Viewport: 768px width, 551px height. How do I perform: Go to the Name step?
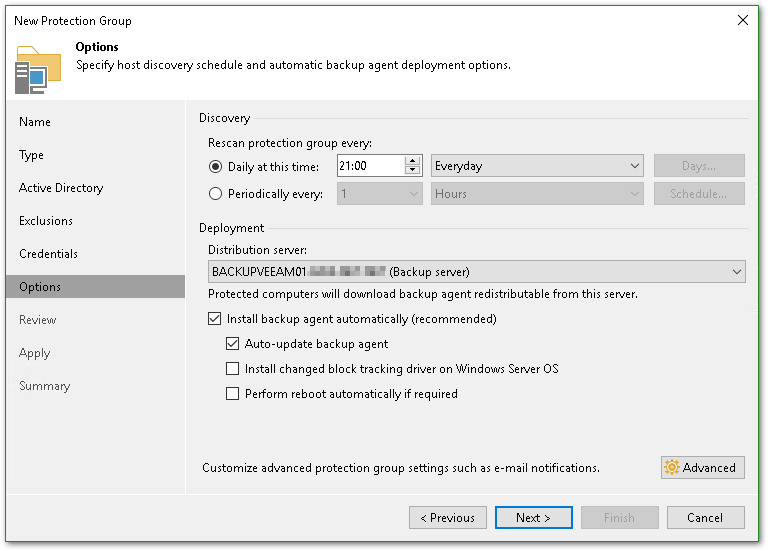pyautogui.click(x=35, y=122)
